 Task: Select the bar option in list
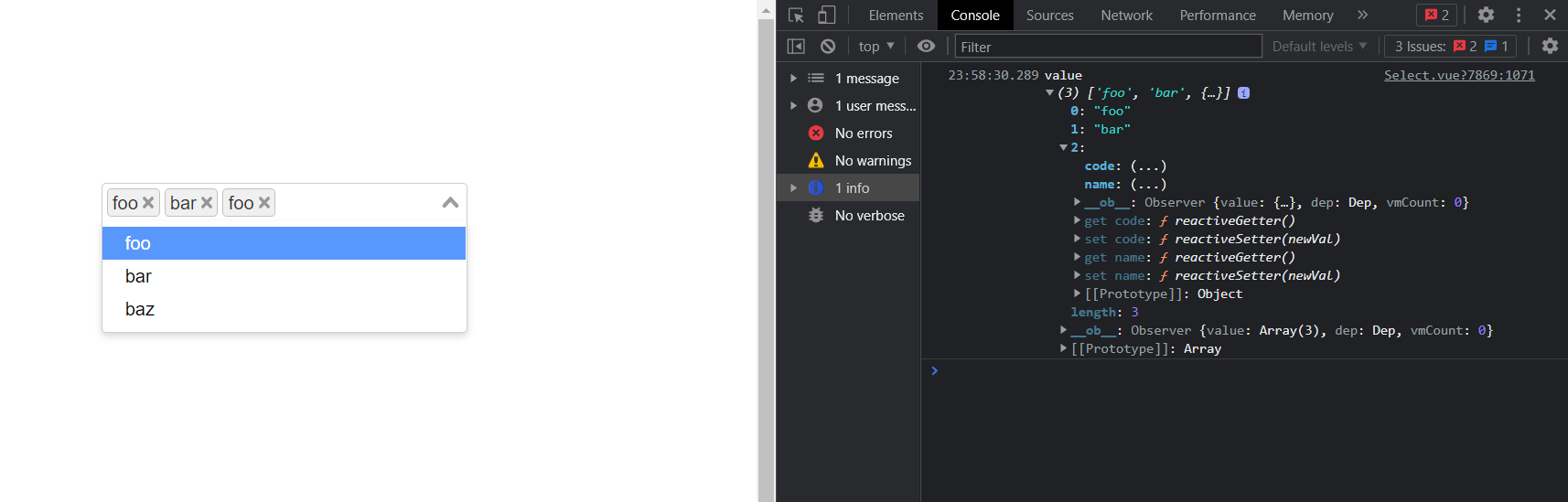coord(285,276)
